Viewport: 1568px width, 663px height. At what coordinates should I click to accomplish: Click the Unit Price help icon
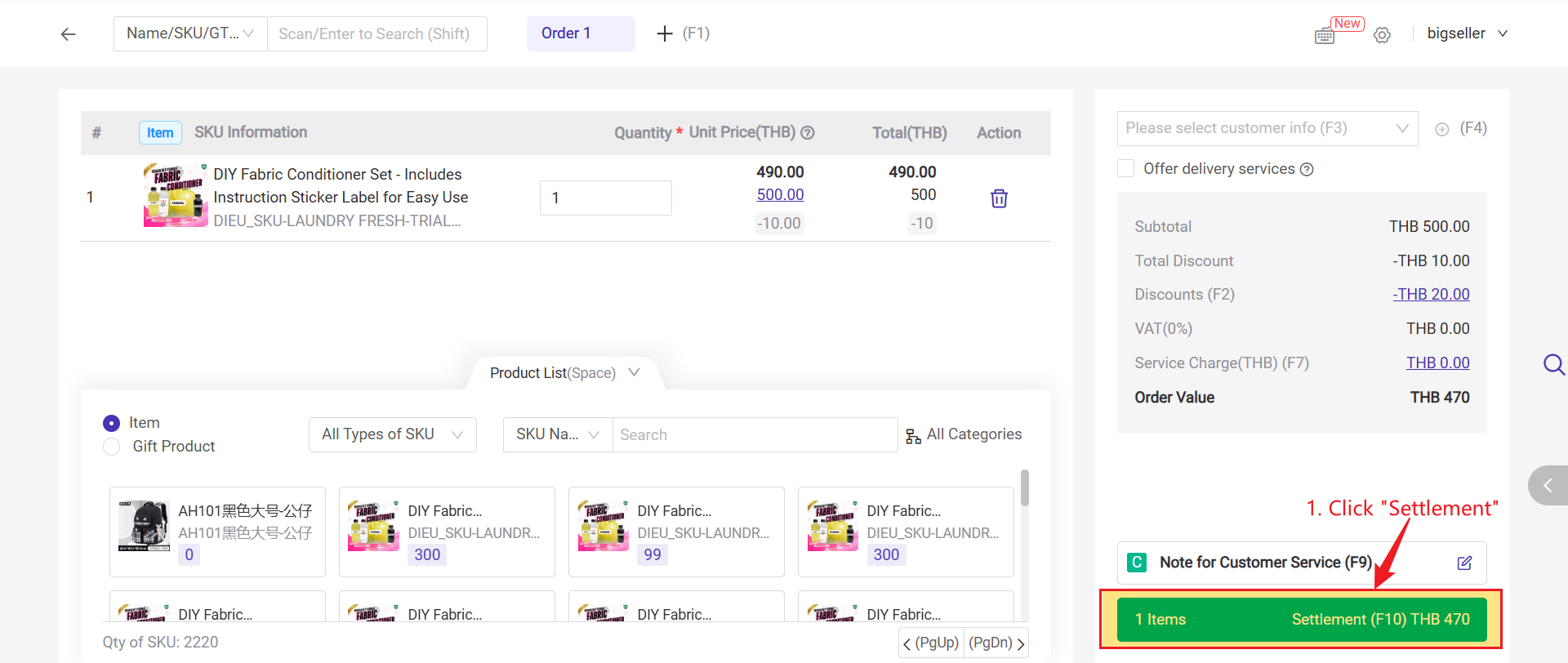tap(808, 132)
